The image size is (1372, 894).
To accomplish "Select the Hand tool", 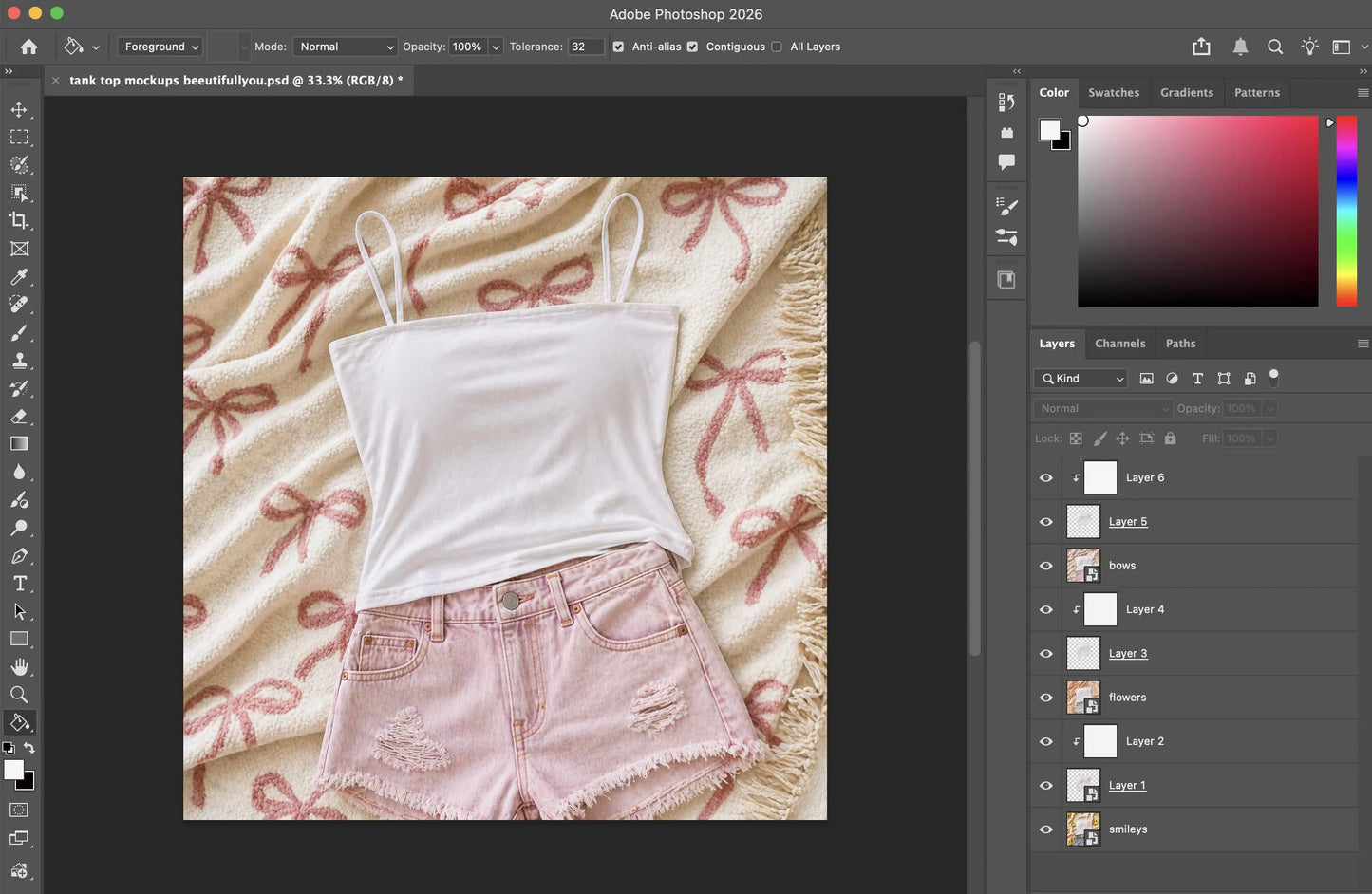I will coord(19,667).
